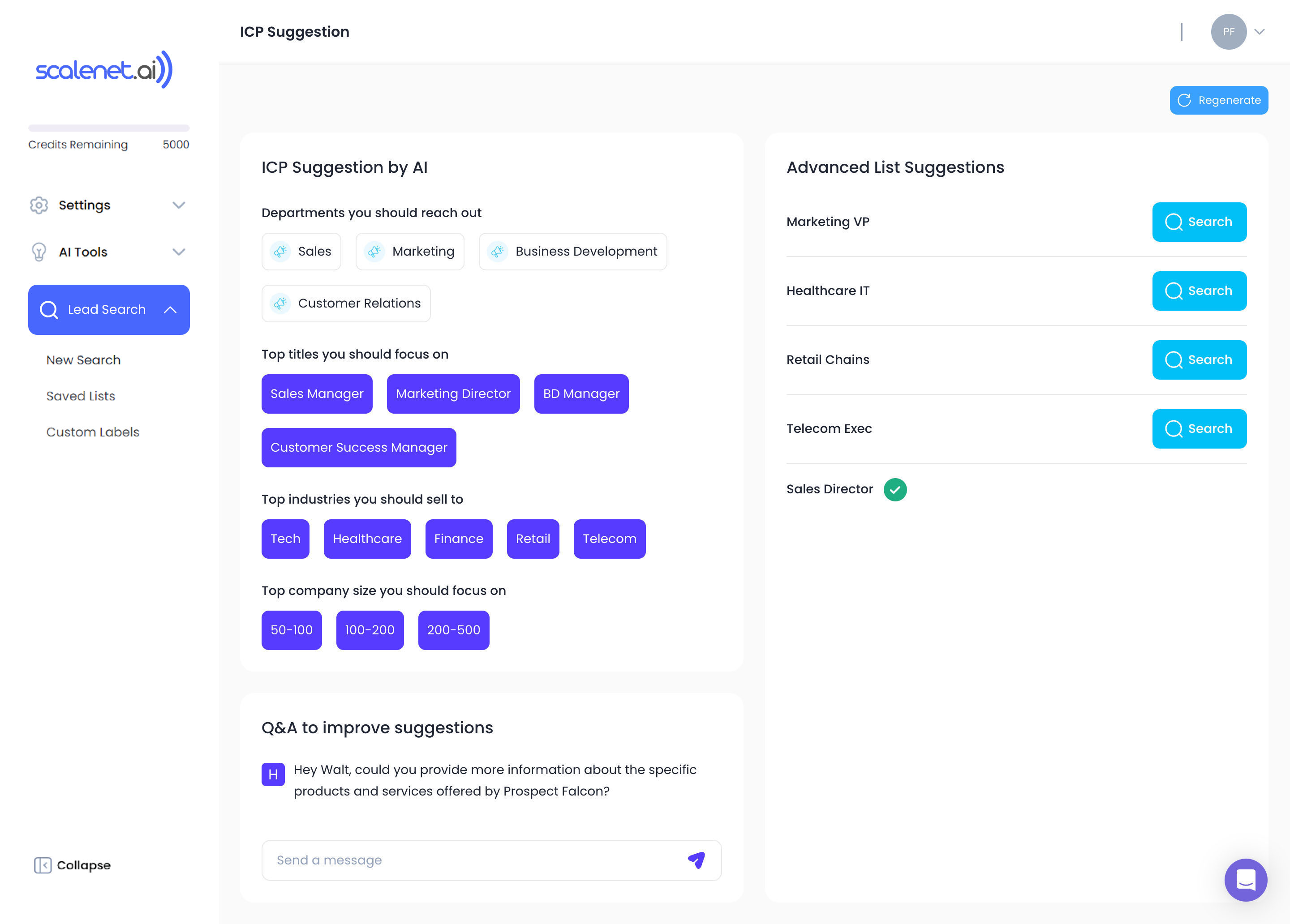Screen dimensions: 1290x924
Task: Click the Collapse sidebar icon
Action: point(43,865)
